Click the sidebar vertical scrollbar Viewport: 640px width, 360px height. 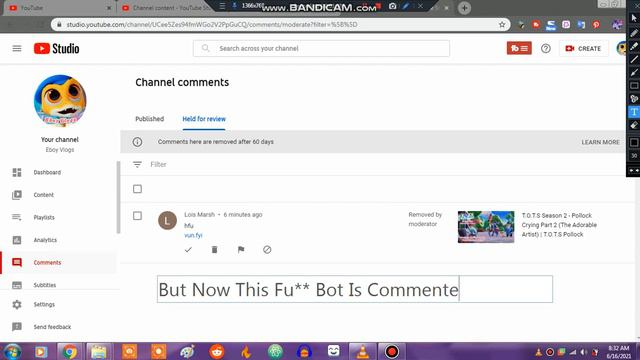(x=118, y=198)
